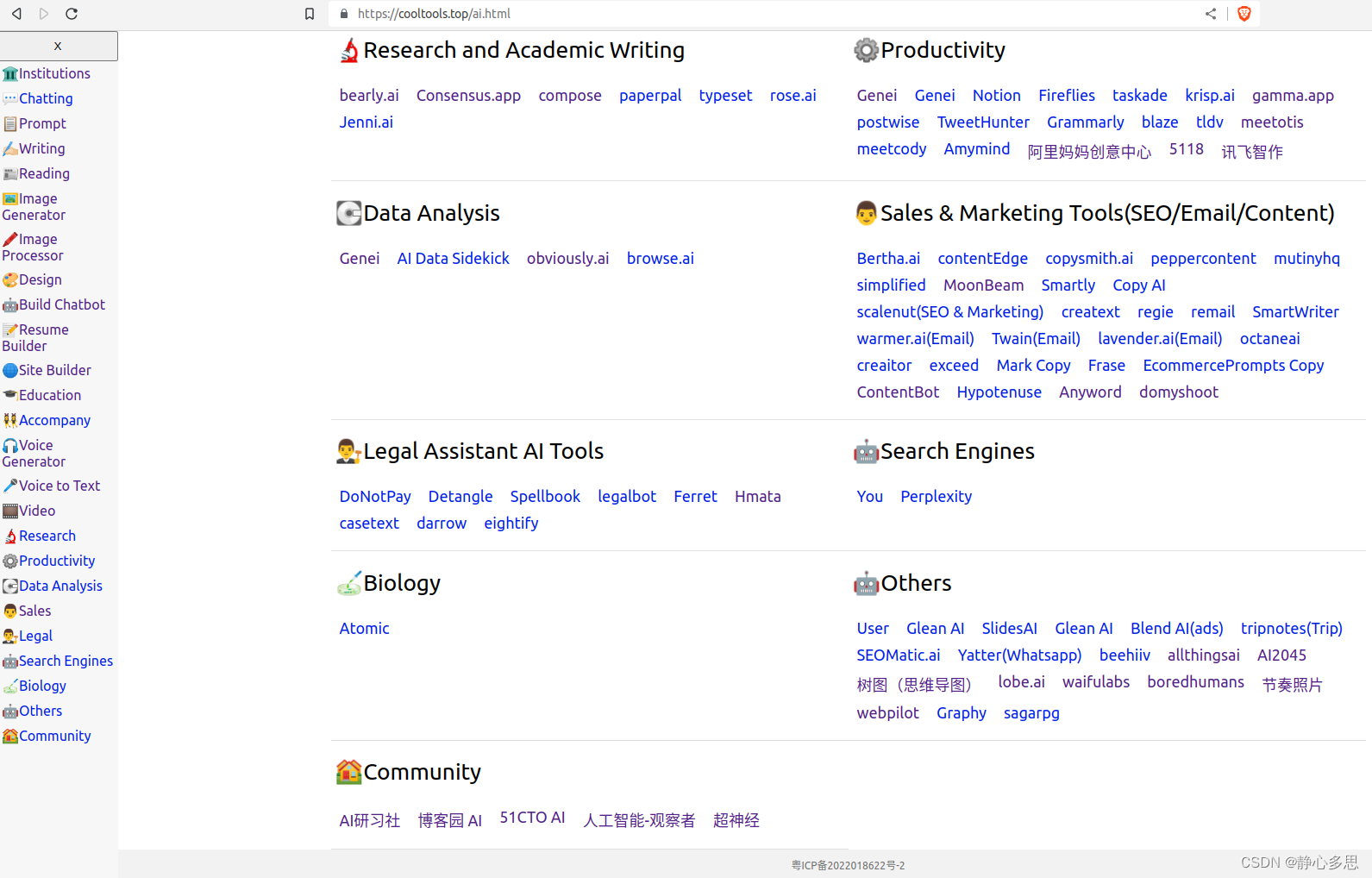Open the lavender.ai(Email) link
The width and height of the screenshot is (1372, 878).
tap(1160, 339)
